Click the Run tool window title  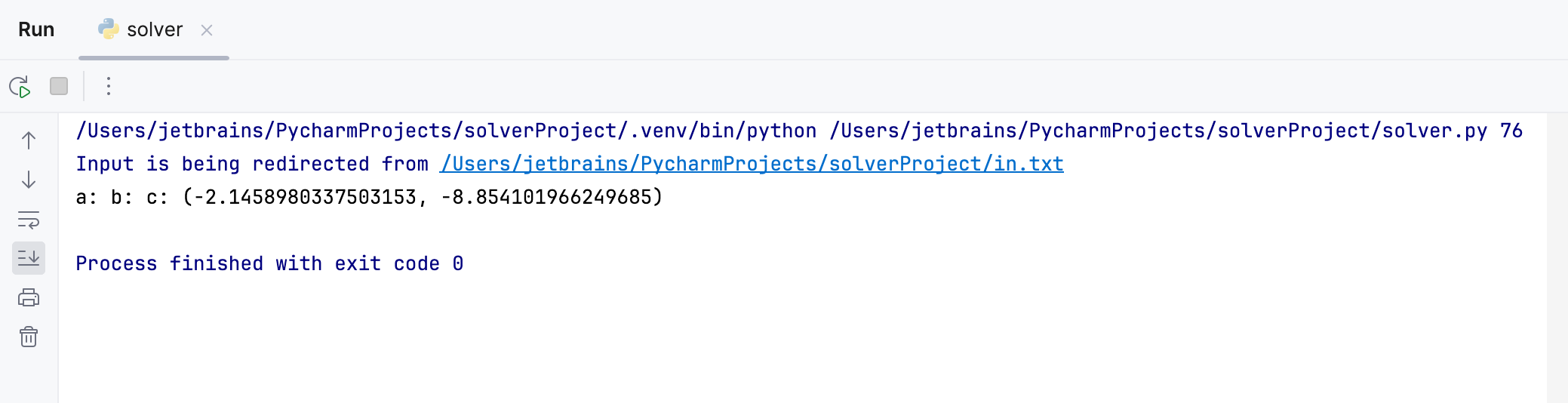click(x=36, y=29)
